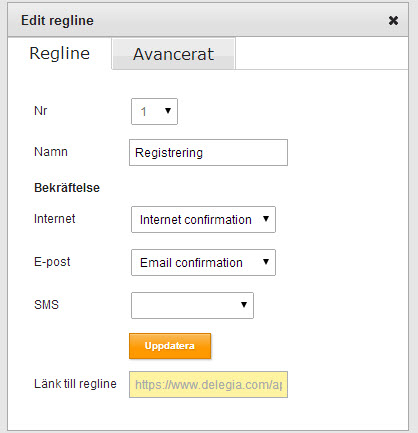This screenshot has width=418, height=433.
Task: Click the Bekräftelse section heading
Action: point(67,188)
